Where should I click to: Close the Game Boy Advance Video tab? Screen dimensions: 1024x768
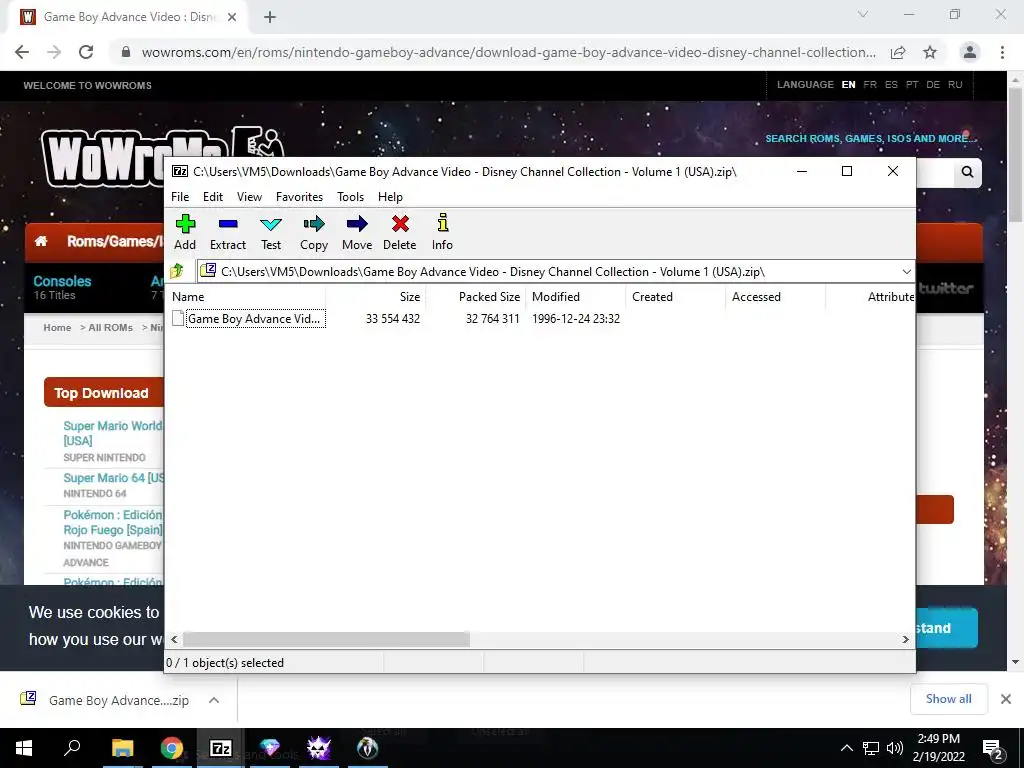tap(232, 17)
